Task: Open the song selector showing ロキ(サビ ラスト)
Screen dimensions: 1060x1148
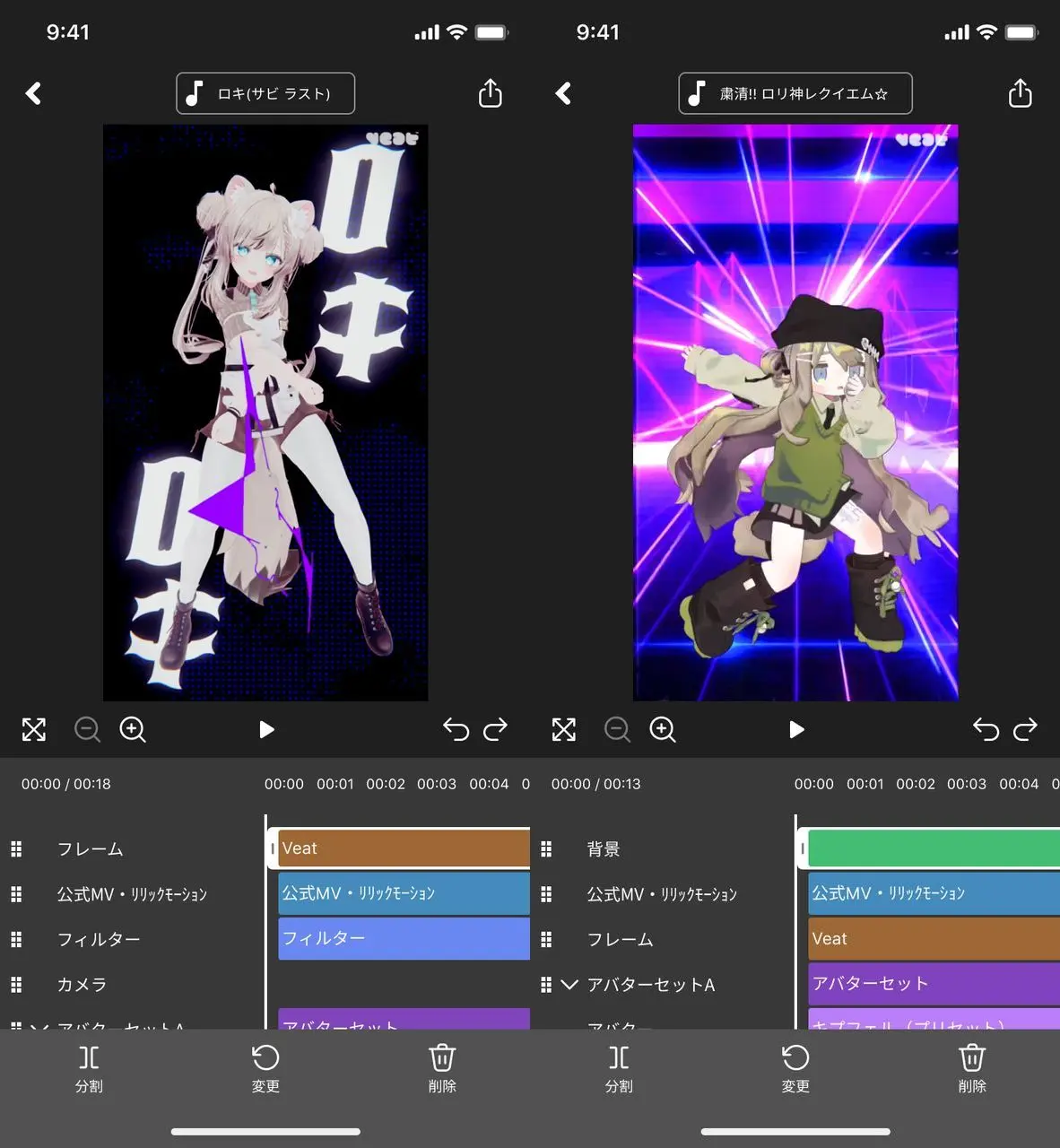Action: (265, 92)
